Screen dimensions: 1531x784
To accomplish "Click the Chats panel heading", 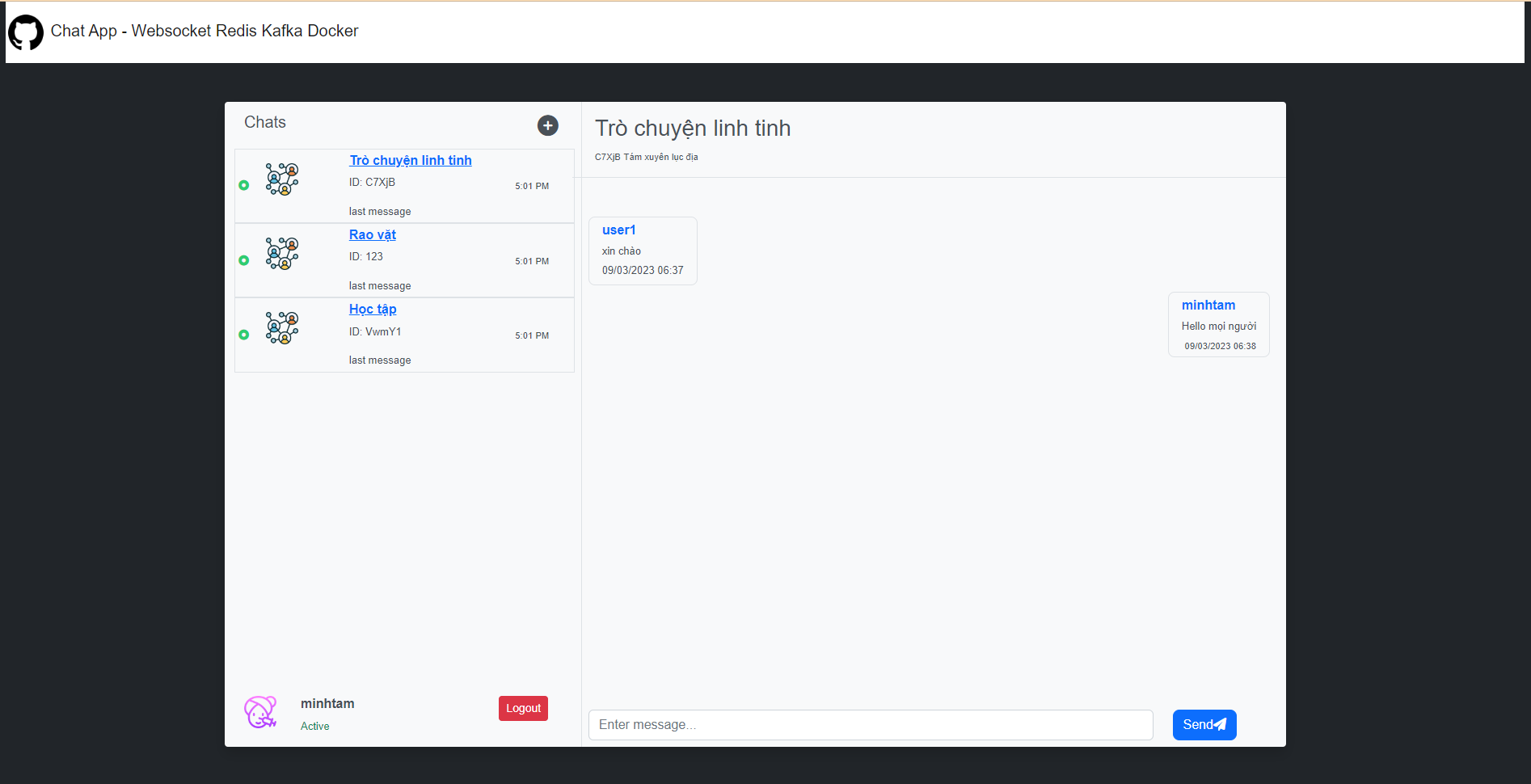I will [x=265, y=122].
